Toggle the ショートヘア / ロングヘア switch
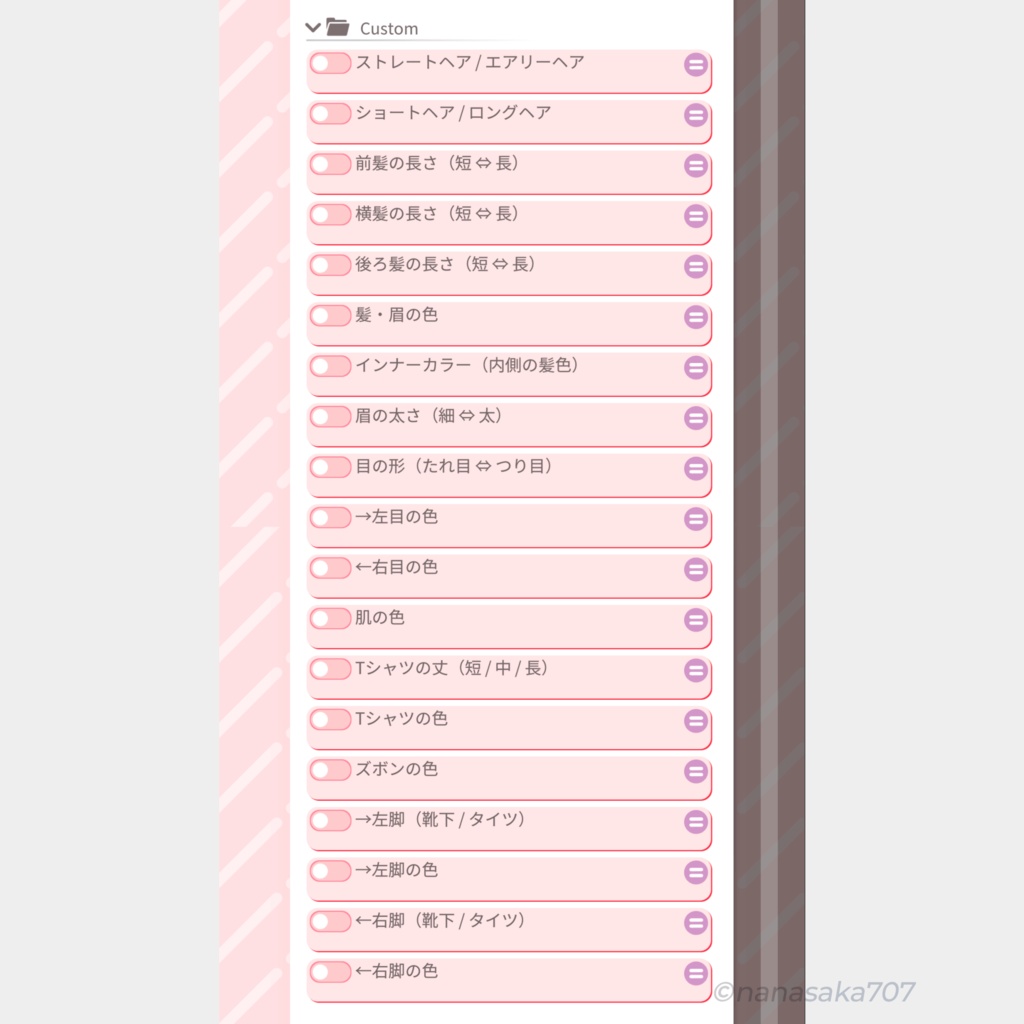 tap(330, 114)
